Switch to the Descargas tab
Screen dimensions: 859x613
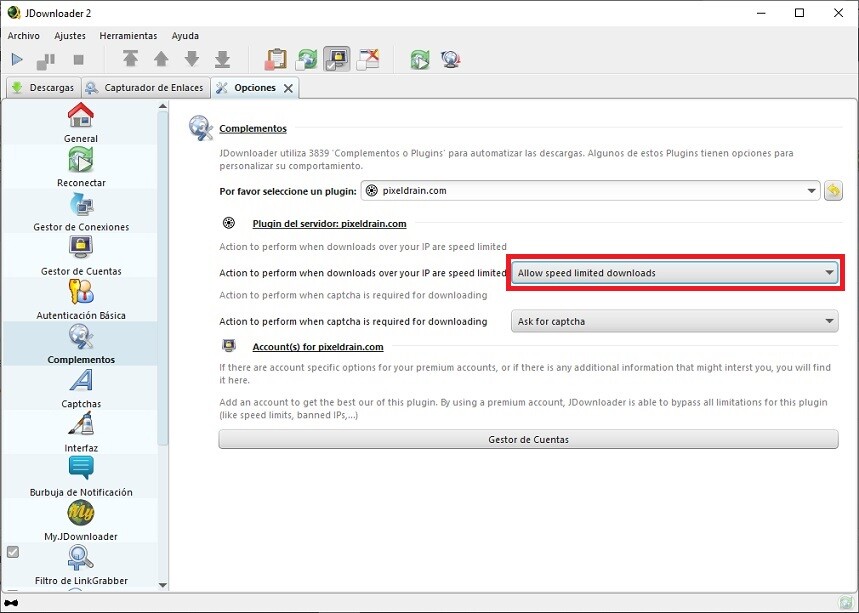43,88
